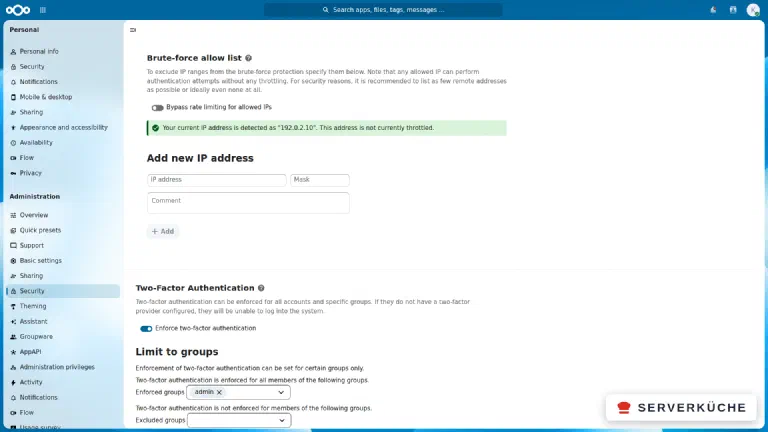Select administration Security menu item
The width and height of the screenshot is (768, 432).
click(63, 291)
